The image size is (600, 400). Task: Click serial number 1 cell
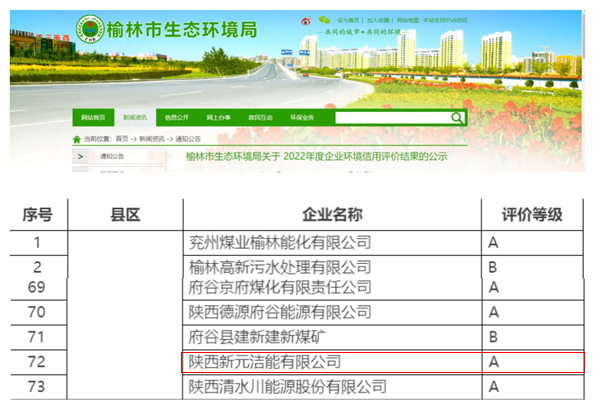click(x=37, y=243)
